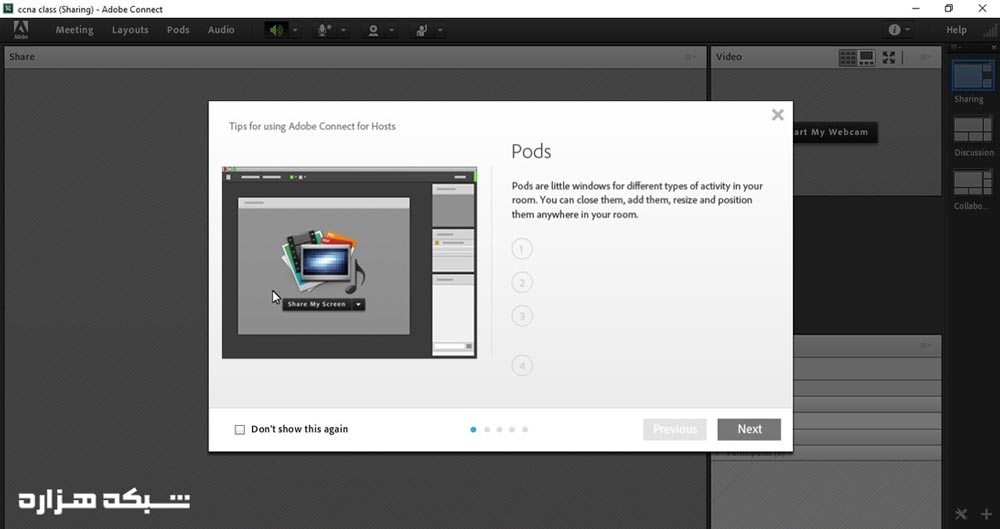Switch Video pod to grid view
Image resolution: width=1000 pixels, height=529 pixels.
(848, 57)
